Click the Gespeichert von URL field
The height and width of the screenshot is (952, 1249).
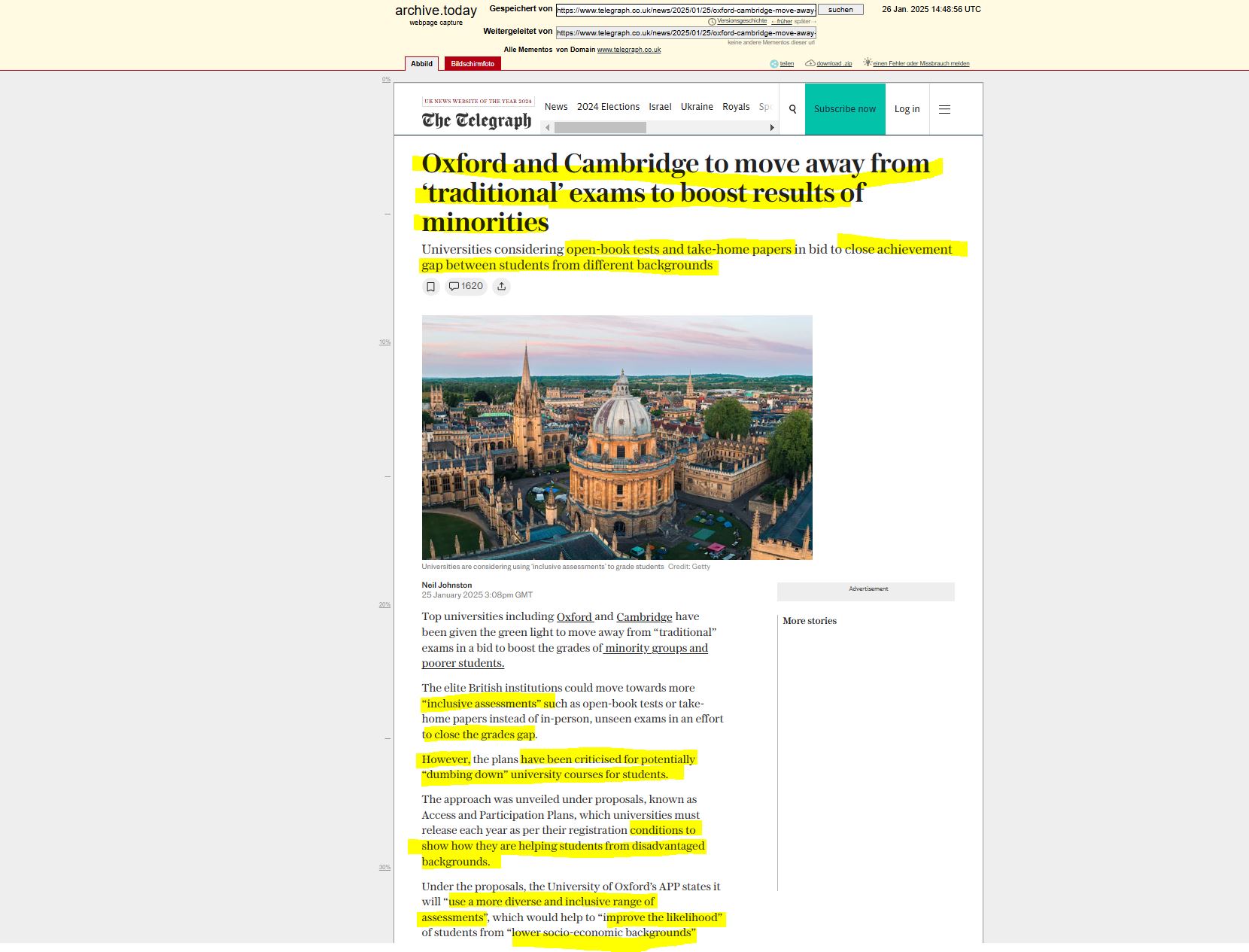point(685,11)
